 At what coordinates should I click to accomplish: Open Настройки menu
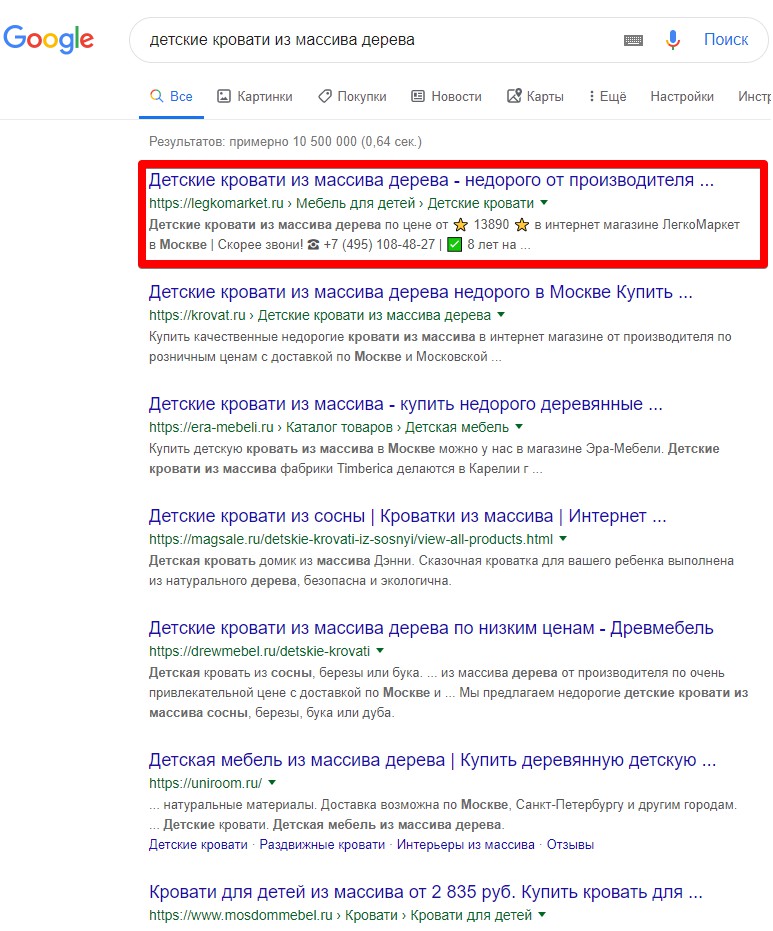(682, 96)
